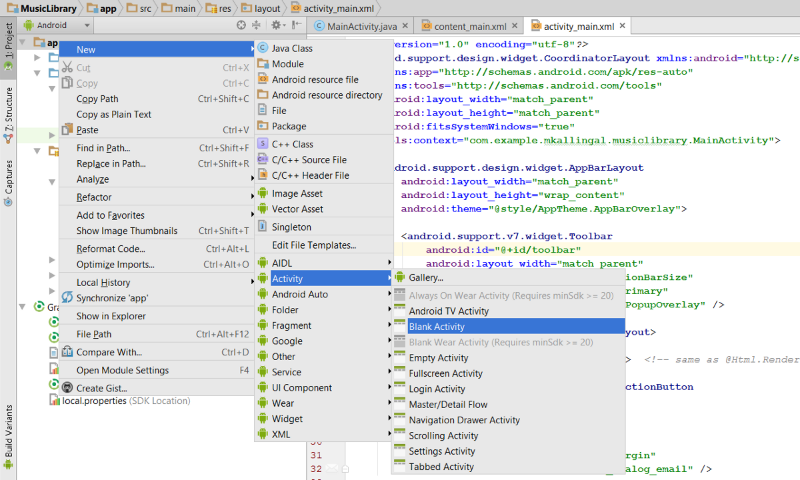Open Local History submenu

(157, 283)
